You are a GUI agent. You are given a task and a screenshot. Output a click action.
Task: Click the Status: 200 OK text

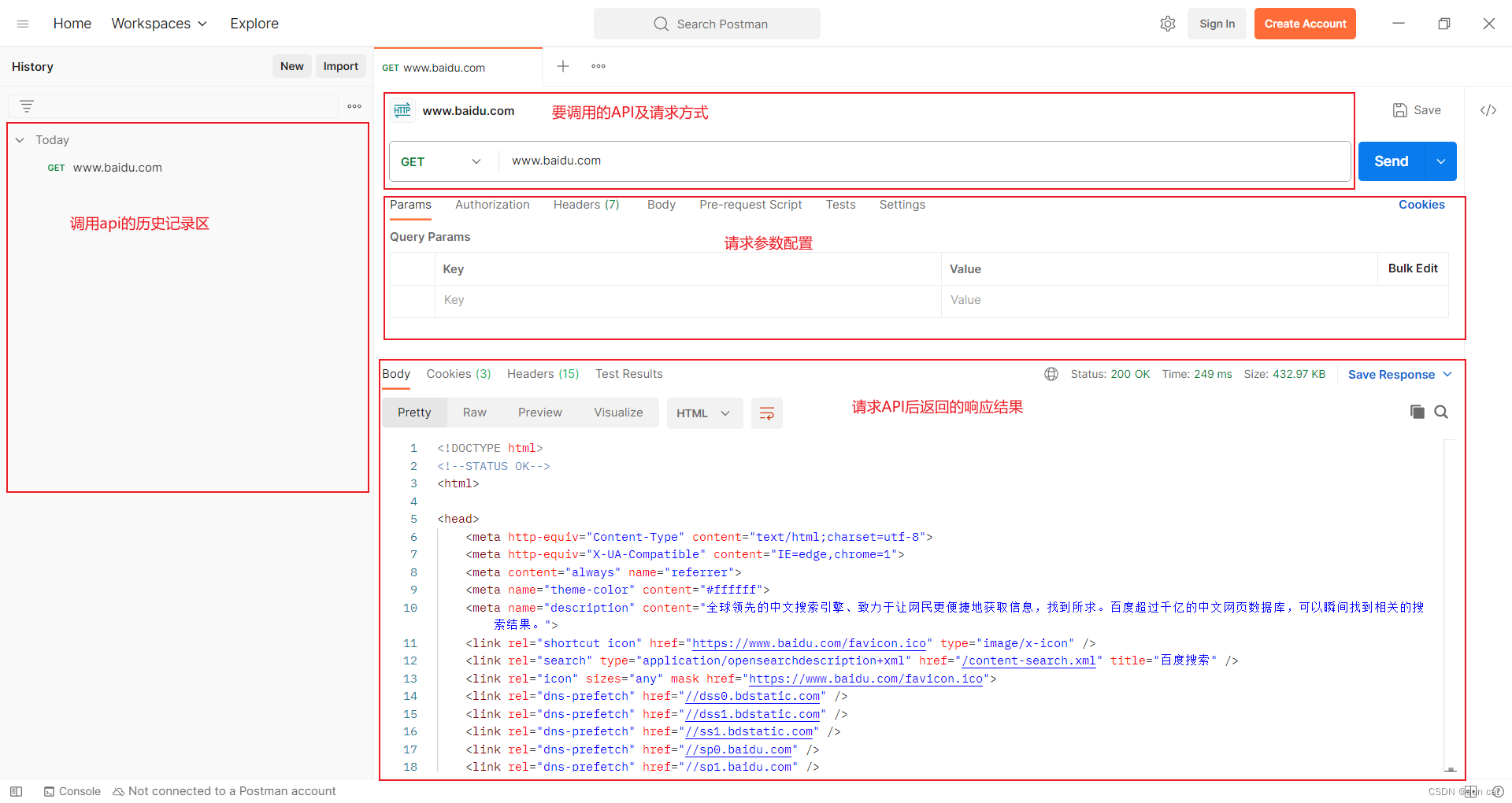pyautogui.click(x=1110, y=374)
